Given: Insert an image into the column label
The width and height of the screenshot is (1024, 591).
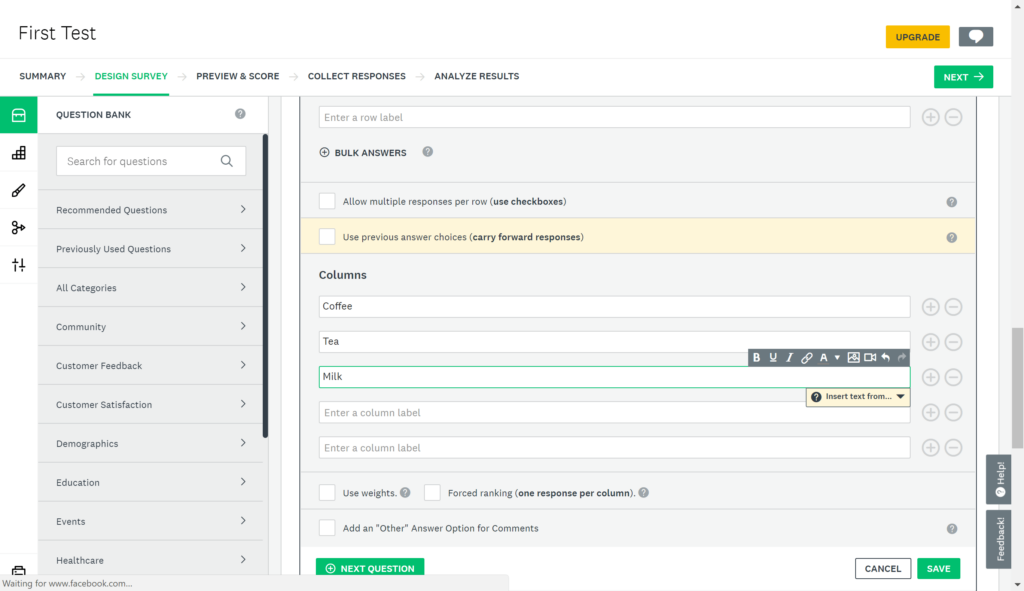Looking at the screenshot, I should point(854,357).
